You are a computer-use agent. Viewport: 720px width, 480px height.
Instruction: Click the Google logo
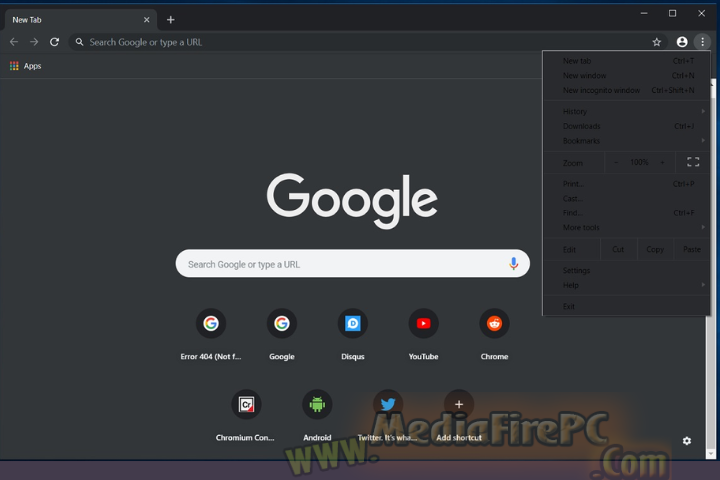tap(352, 201)
